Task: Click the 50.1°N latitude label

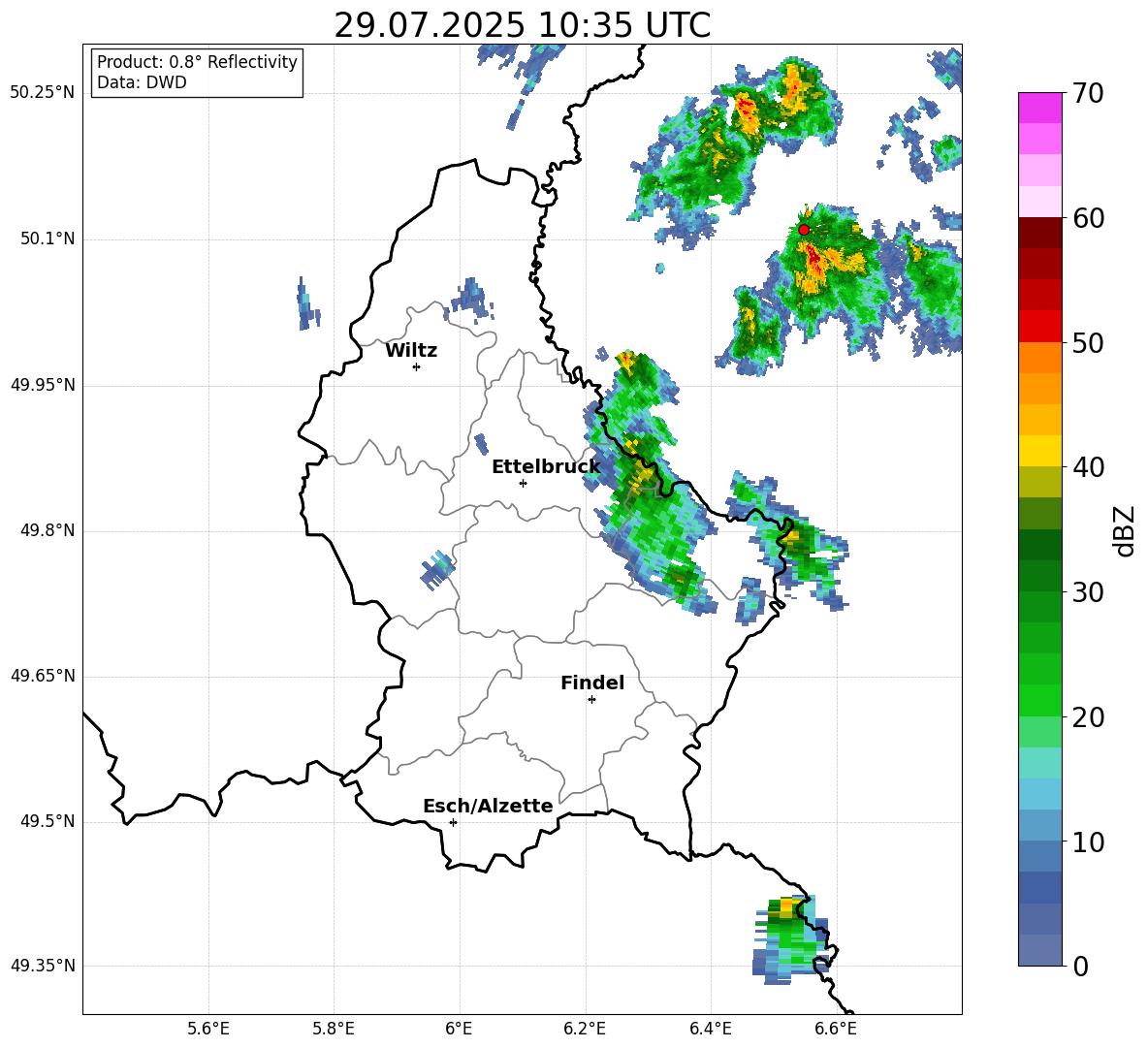Action: click(48, 239)
